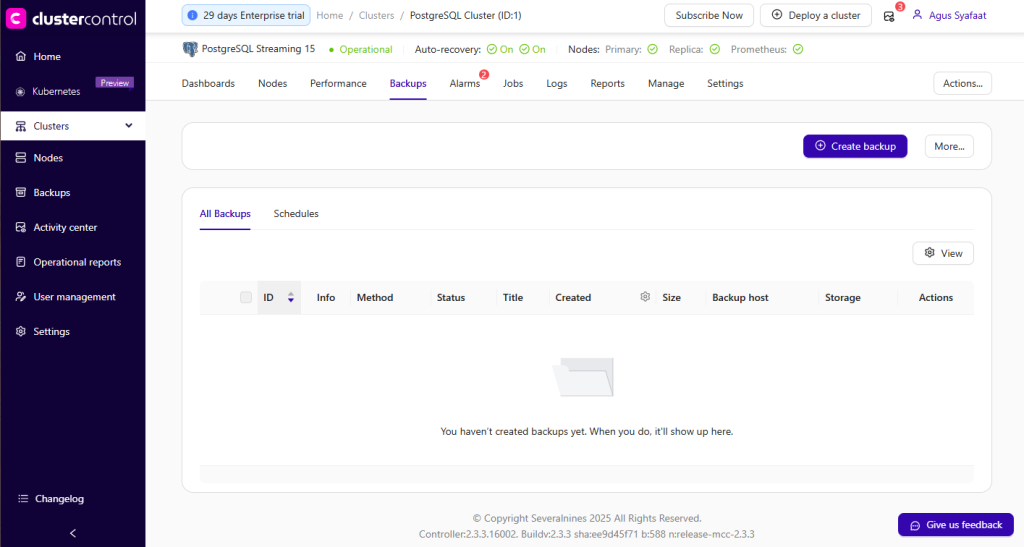Image resolution: width=1024 pixels, height=547 pixels.
Task: Open the Actions... dropdown button
Action: [x=962, y=83]
